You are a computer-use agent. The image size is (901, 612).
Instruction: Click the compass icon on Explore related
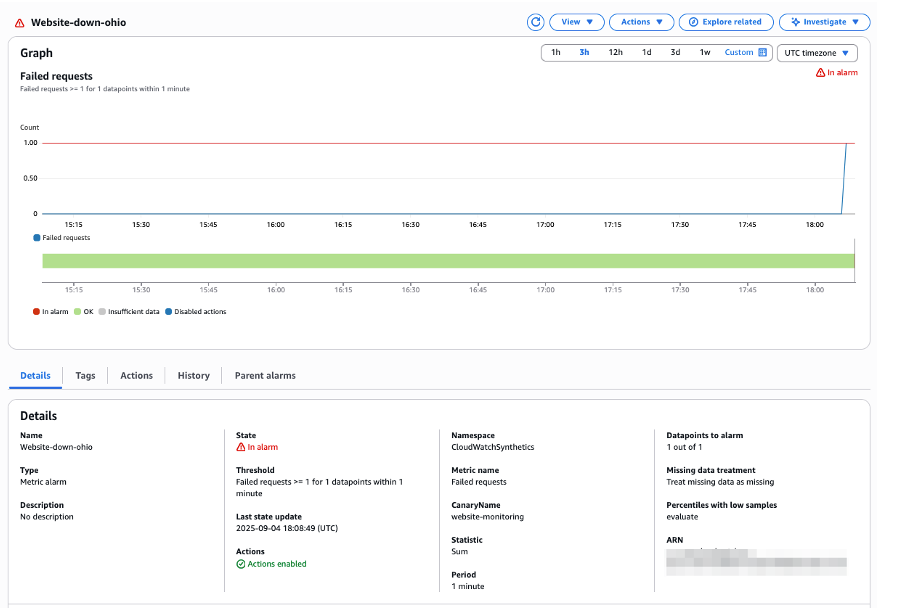tap(694, 21)
